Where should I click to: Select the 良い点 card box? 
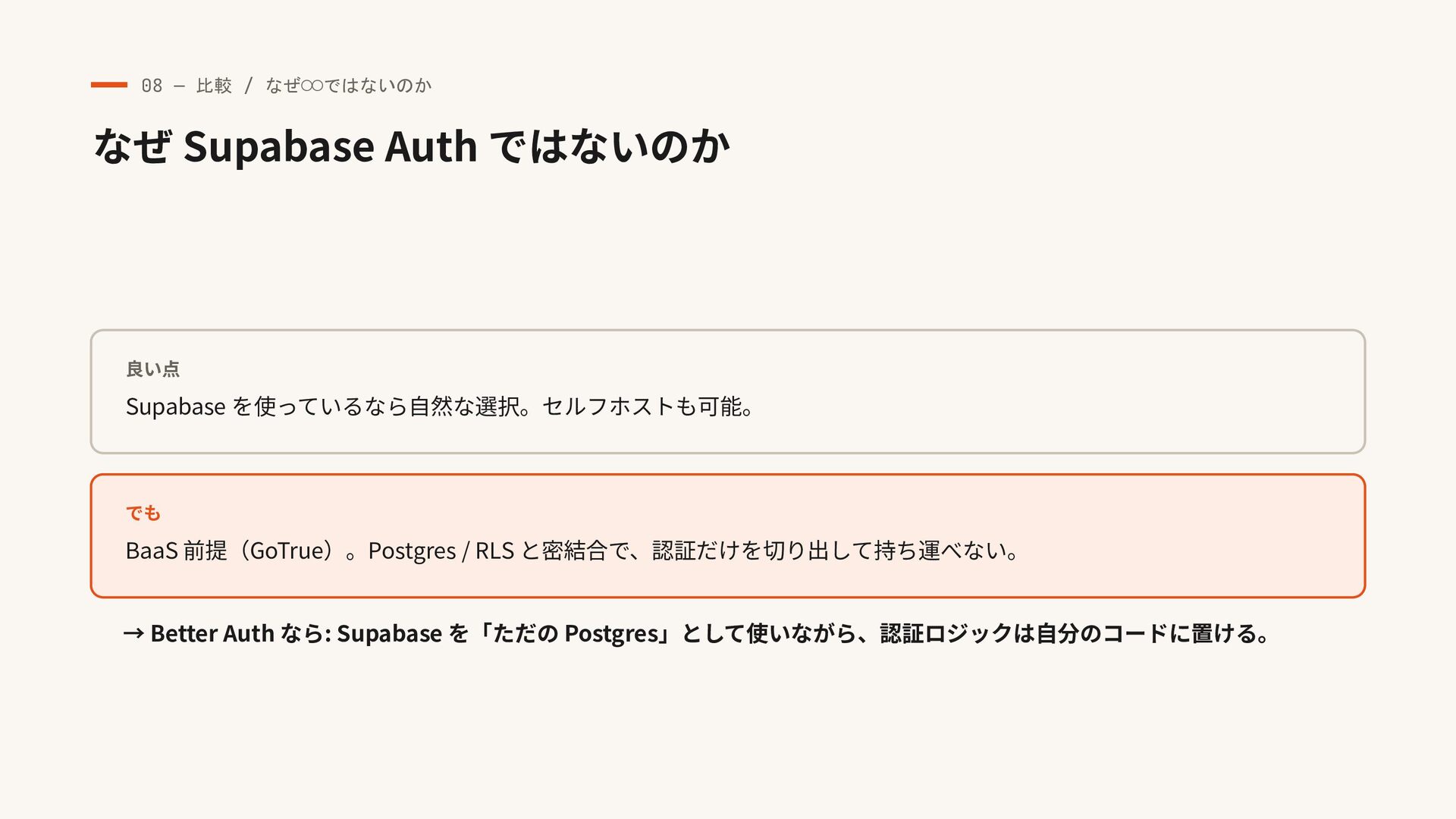[728, 391]
